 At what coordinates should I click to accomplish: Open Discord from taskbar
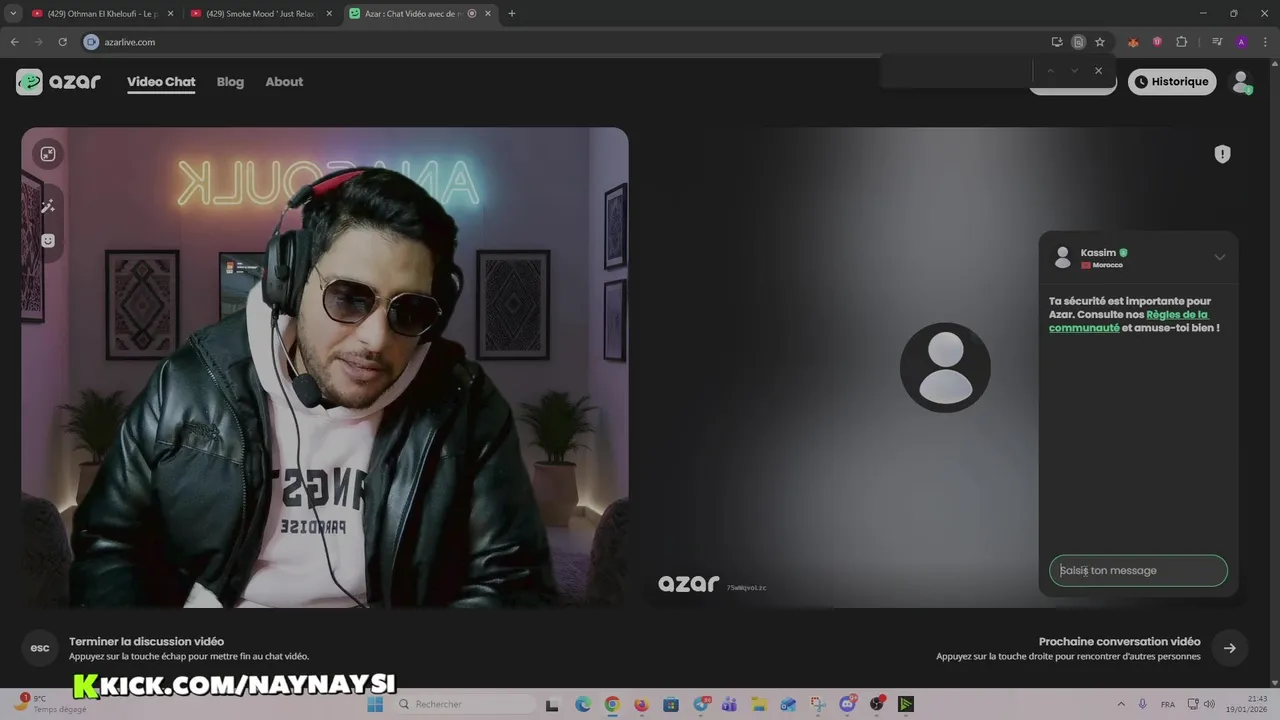click(x=848, y=704)
